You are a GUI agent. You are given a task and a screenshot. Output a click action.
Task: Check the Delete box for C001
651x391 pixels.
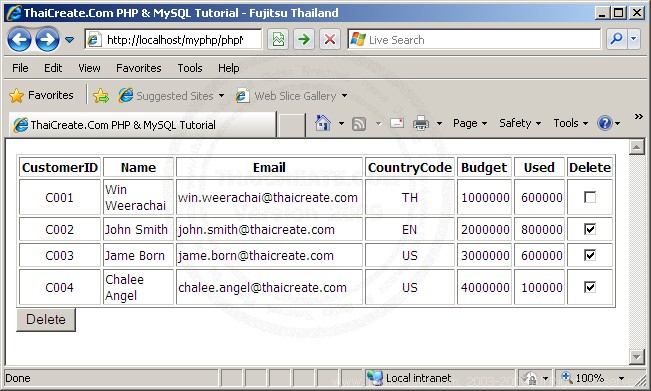pos(590,197)
